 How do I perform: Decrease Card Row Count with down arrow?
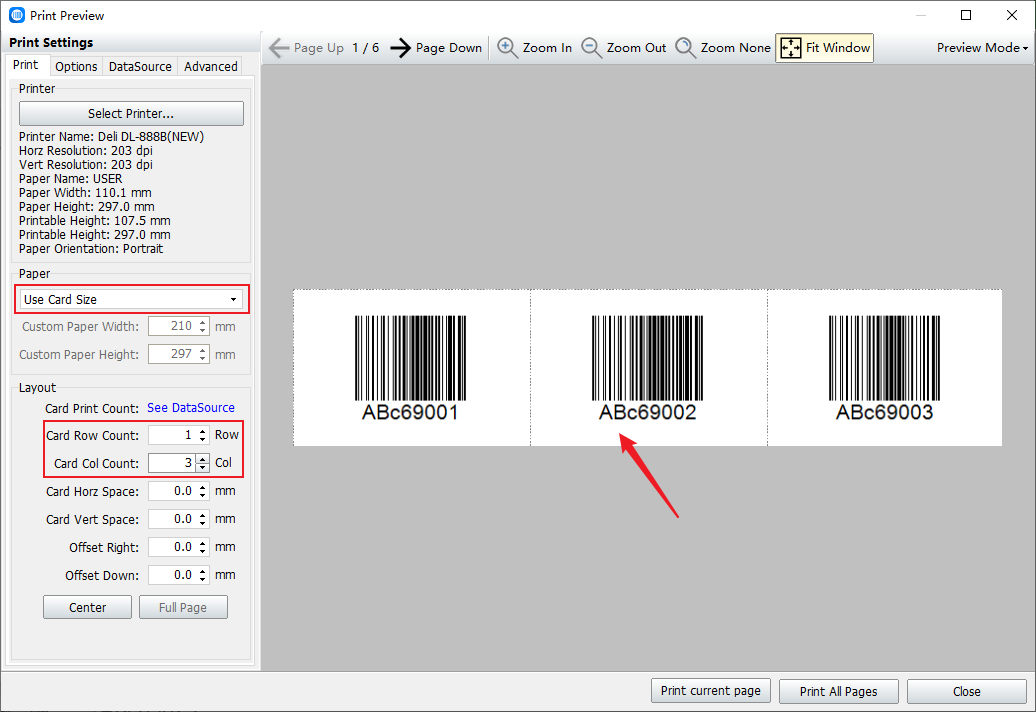203,440
